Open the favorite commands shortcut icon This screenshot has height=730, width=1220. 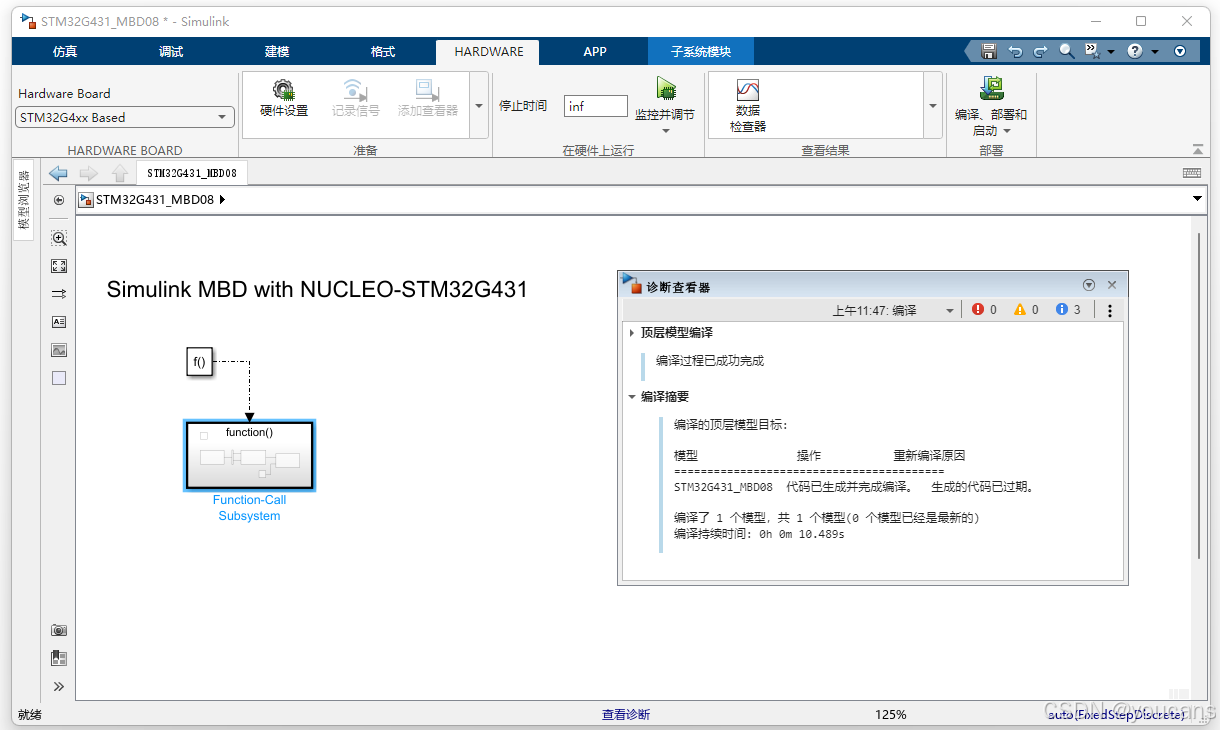point(1092,51)
